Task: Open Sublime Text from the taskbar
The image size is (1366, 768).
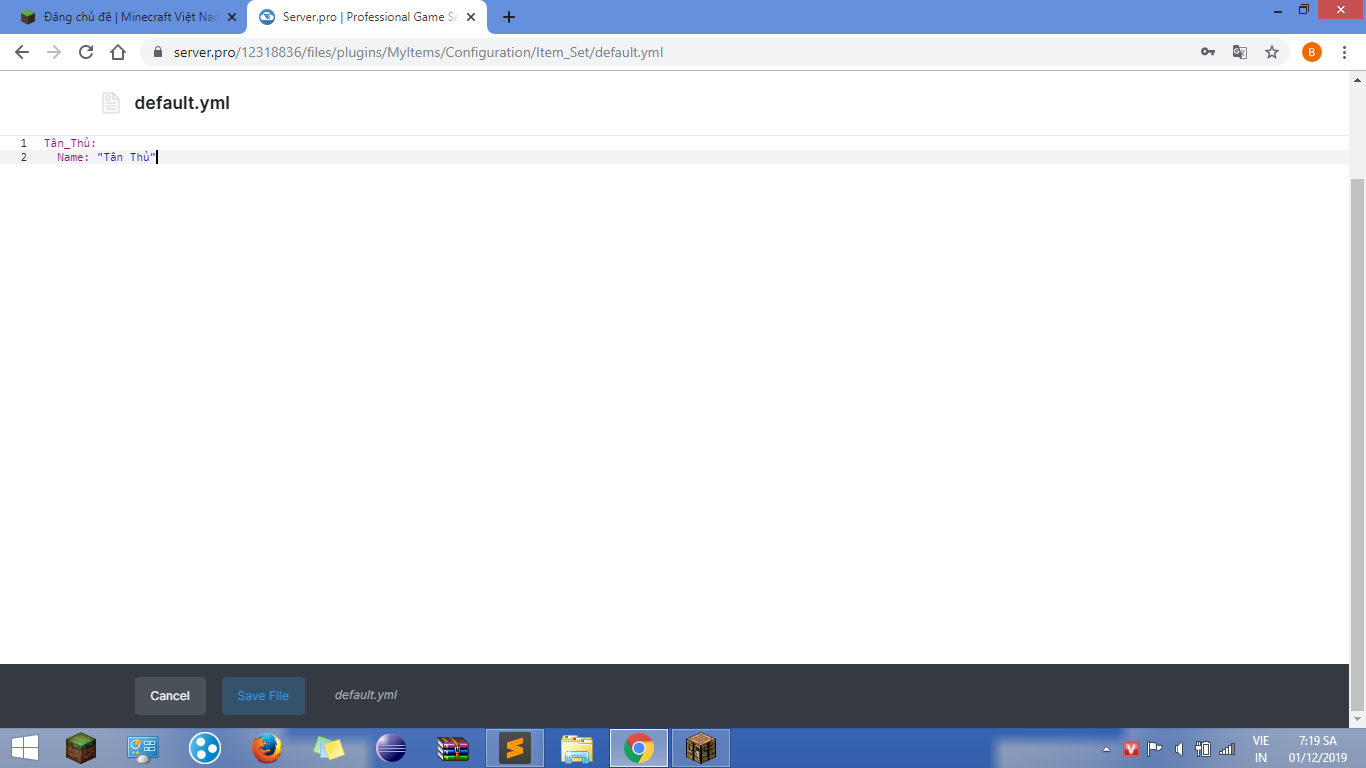Action: click(x=515, y=748)
